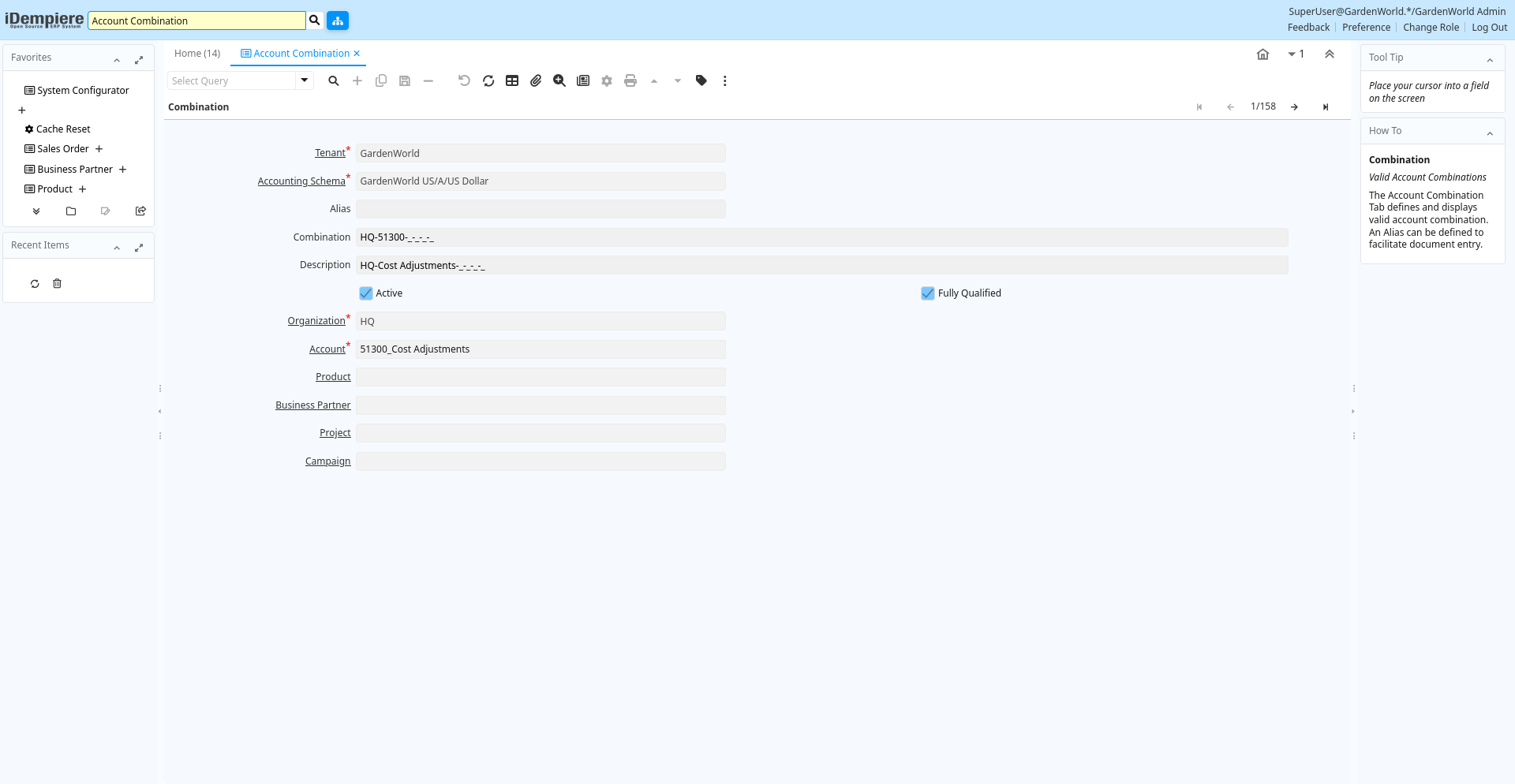Image resolution: width=1515 pixels, height=784 pixels.
Task: Collapse the Tool Tip panel
Action: 1490,60
